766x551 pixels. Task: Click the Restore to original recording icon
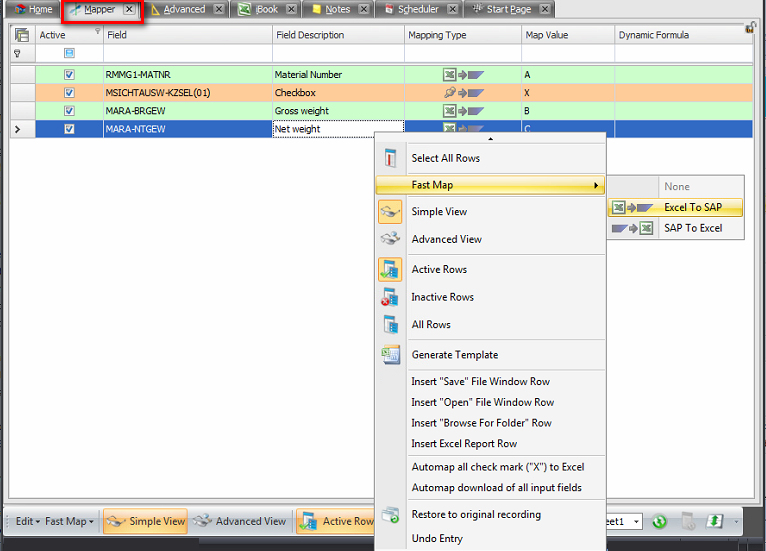point(390,515)
